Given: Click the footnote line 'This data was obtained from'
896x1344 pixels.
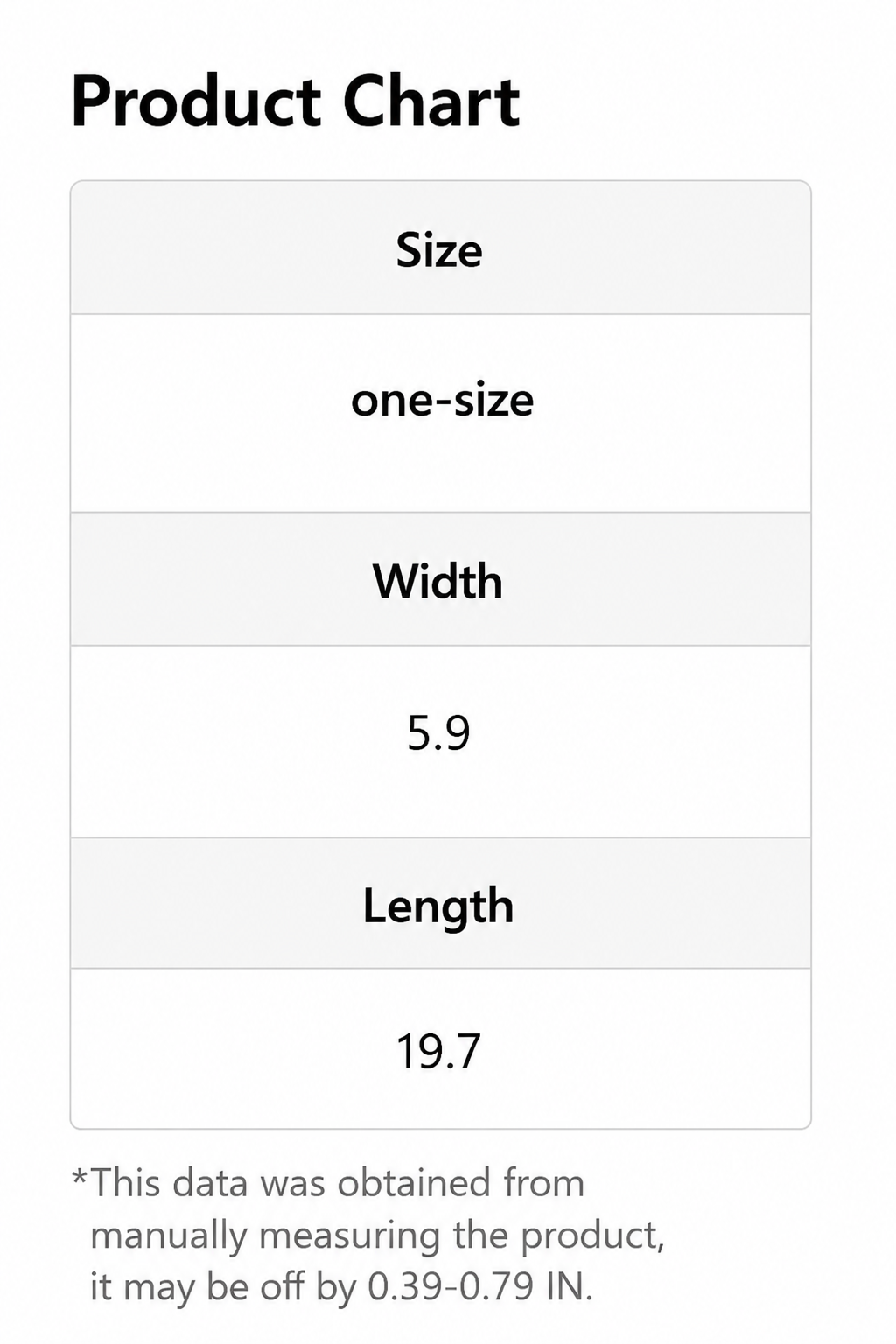Looking at the screenshot, I should (x=338, y=1183).
